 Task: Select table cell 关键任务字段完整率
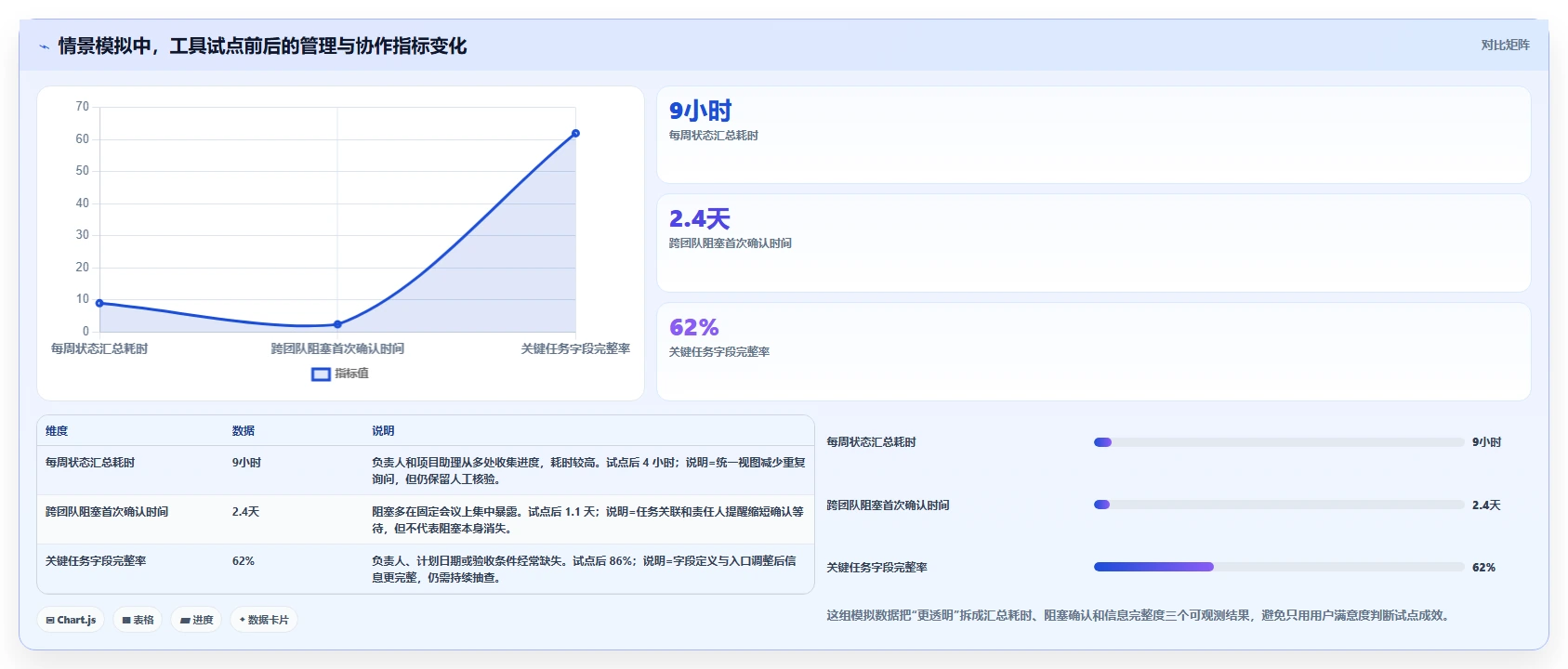[96, 561]
